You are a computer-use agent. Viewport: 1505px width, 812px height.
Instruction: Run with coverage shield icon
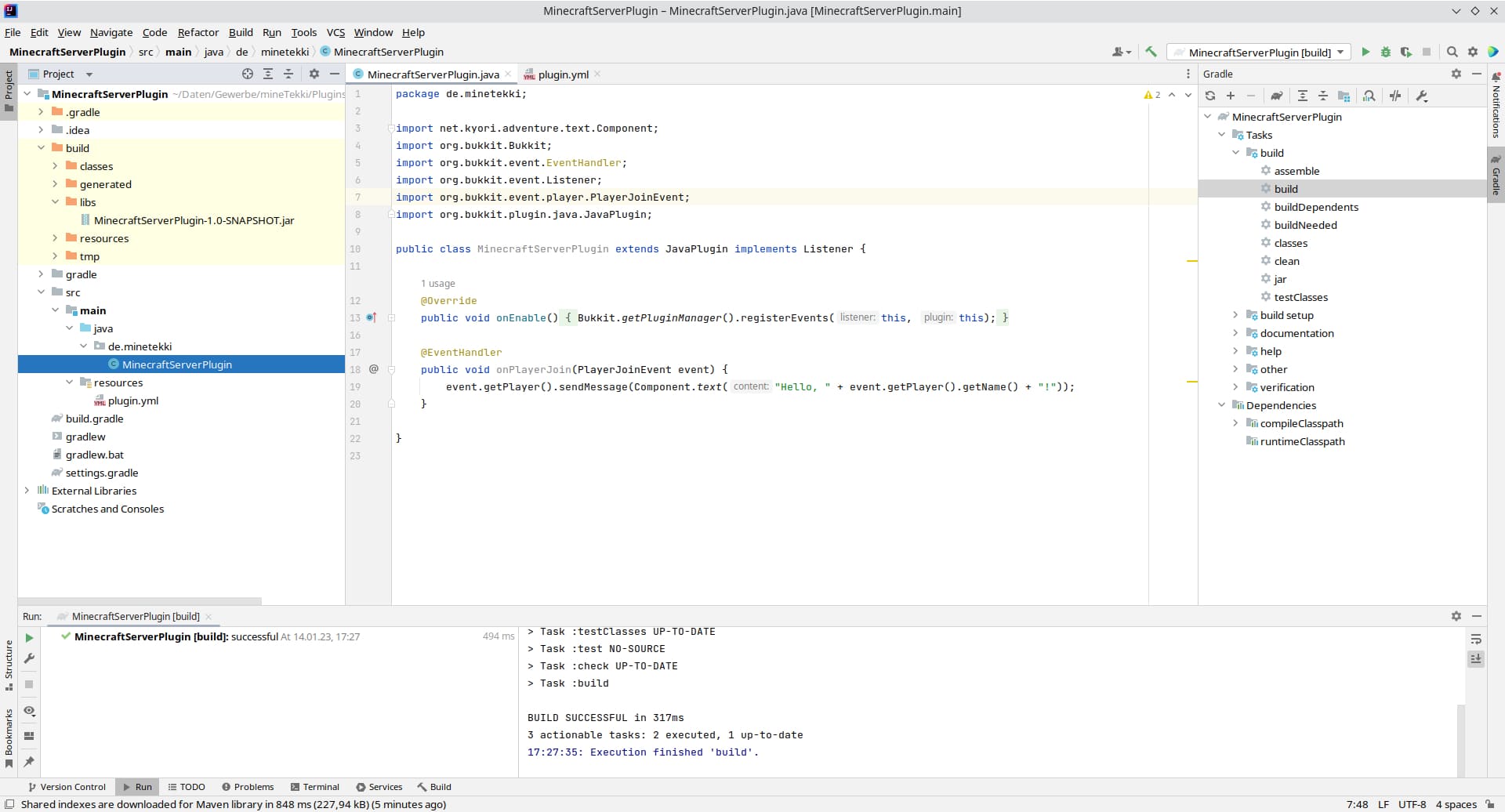click(x=1406, y=52)
